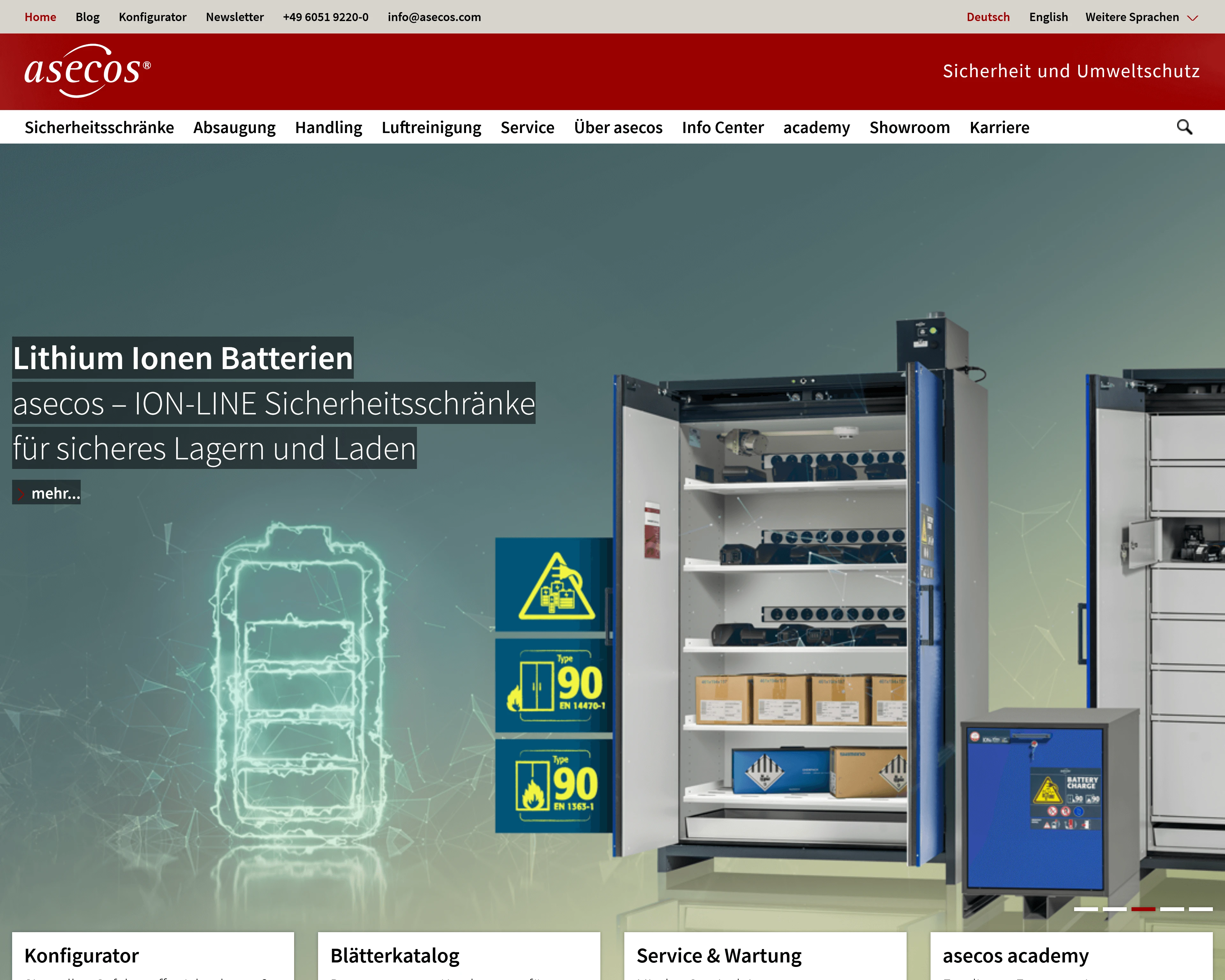Keep Deutsch as active language
This screenshot has height=980, width=1225.
[988, 17]
